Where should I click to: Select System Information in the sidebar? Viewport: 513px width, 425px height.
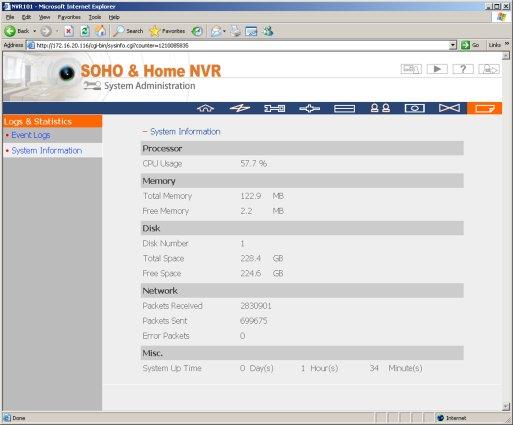(x=47, y=151)
